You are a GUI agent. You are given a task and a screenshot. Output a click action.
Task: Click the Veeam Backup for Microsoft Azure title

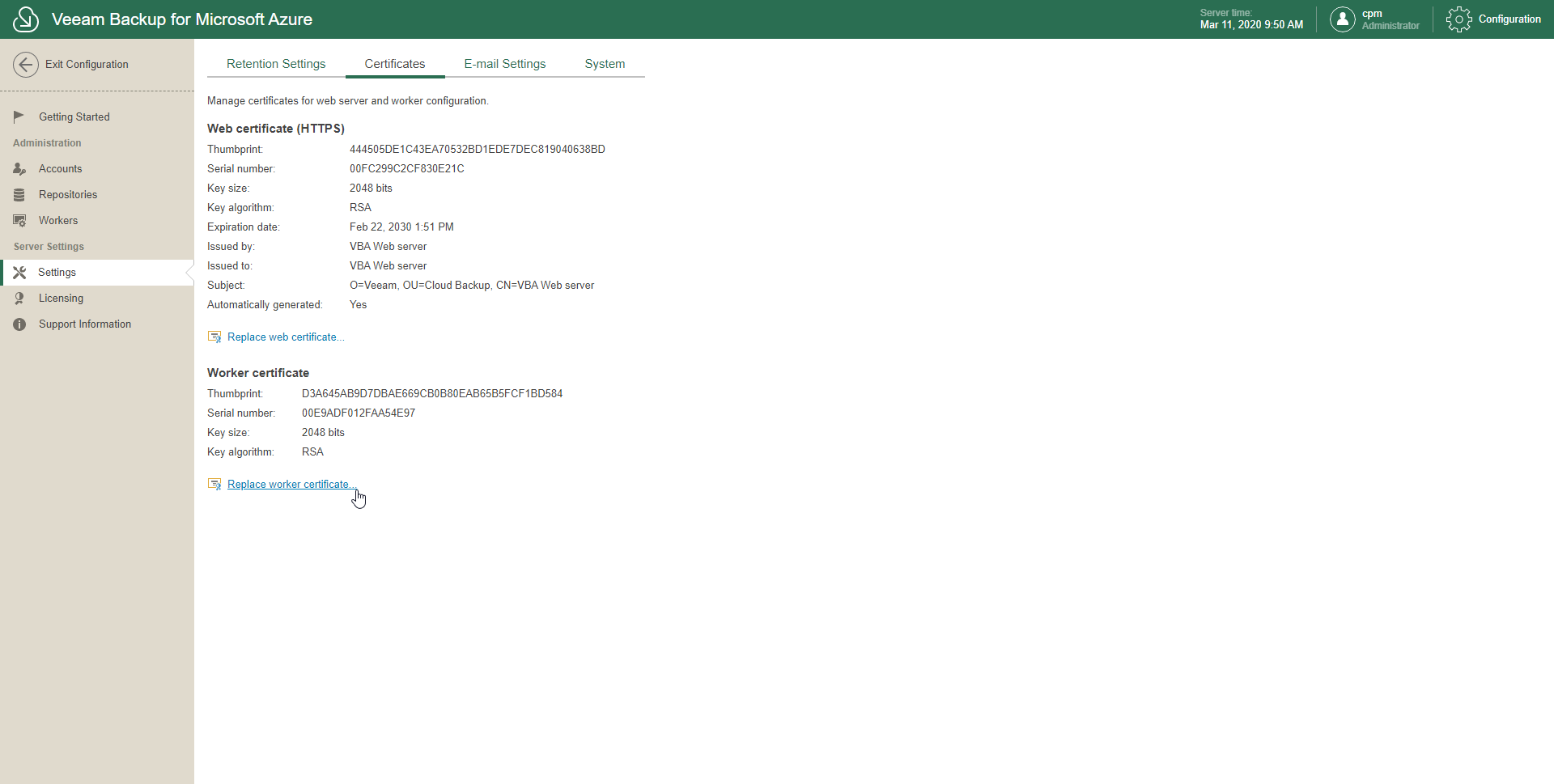coord(182,19)
